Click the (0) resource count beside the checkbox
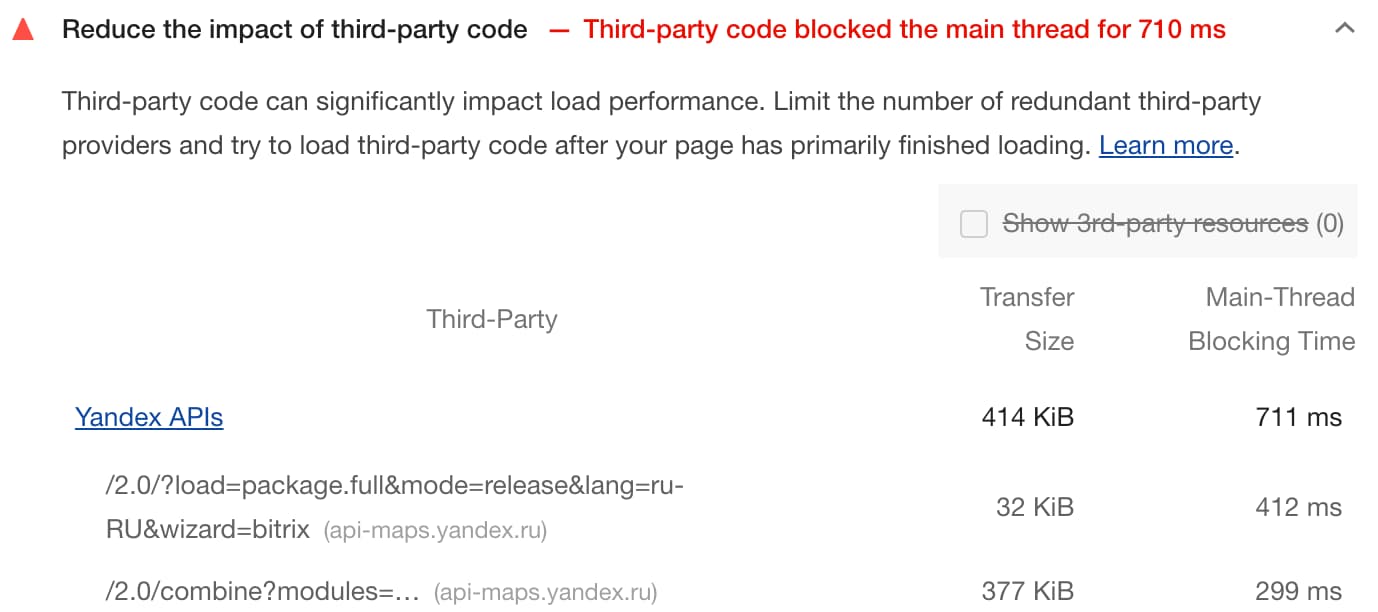Image resolution: width=1378 pixels, height=612 pixels. point(1330,224)
